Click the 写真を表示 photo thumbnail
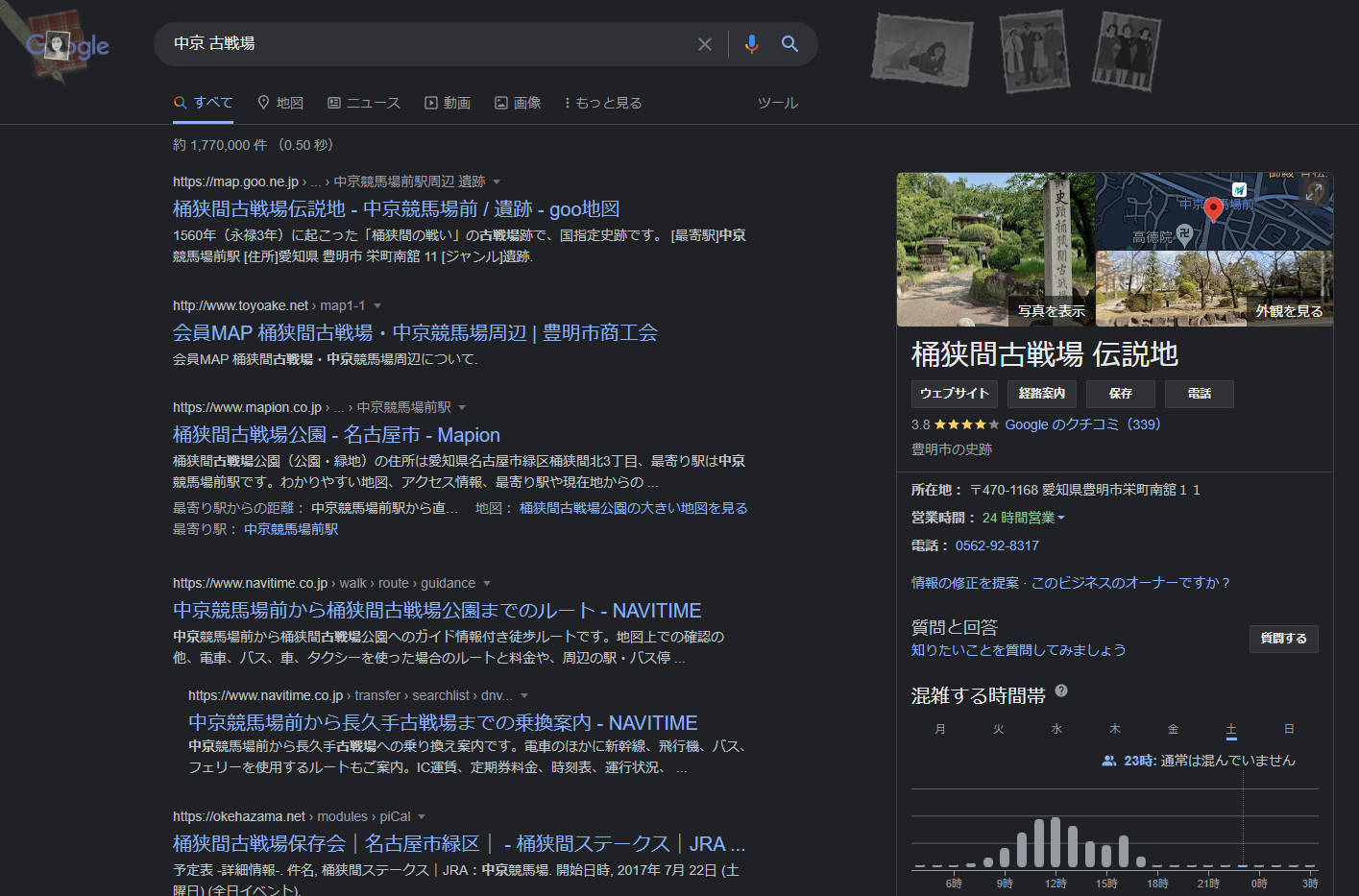1359x896 pixels. coord(995,250)
